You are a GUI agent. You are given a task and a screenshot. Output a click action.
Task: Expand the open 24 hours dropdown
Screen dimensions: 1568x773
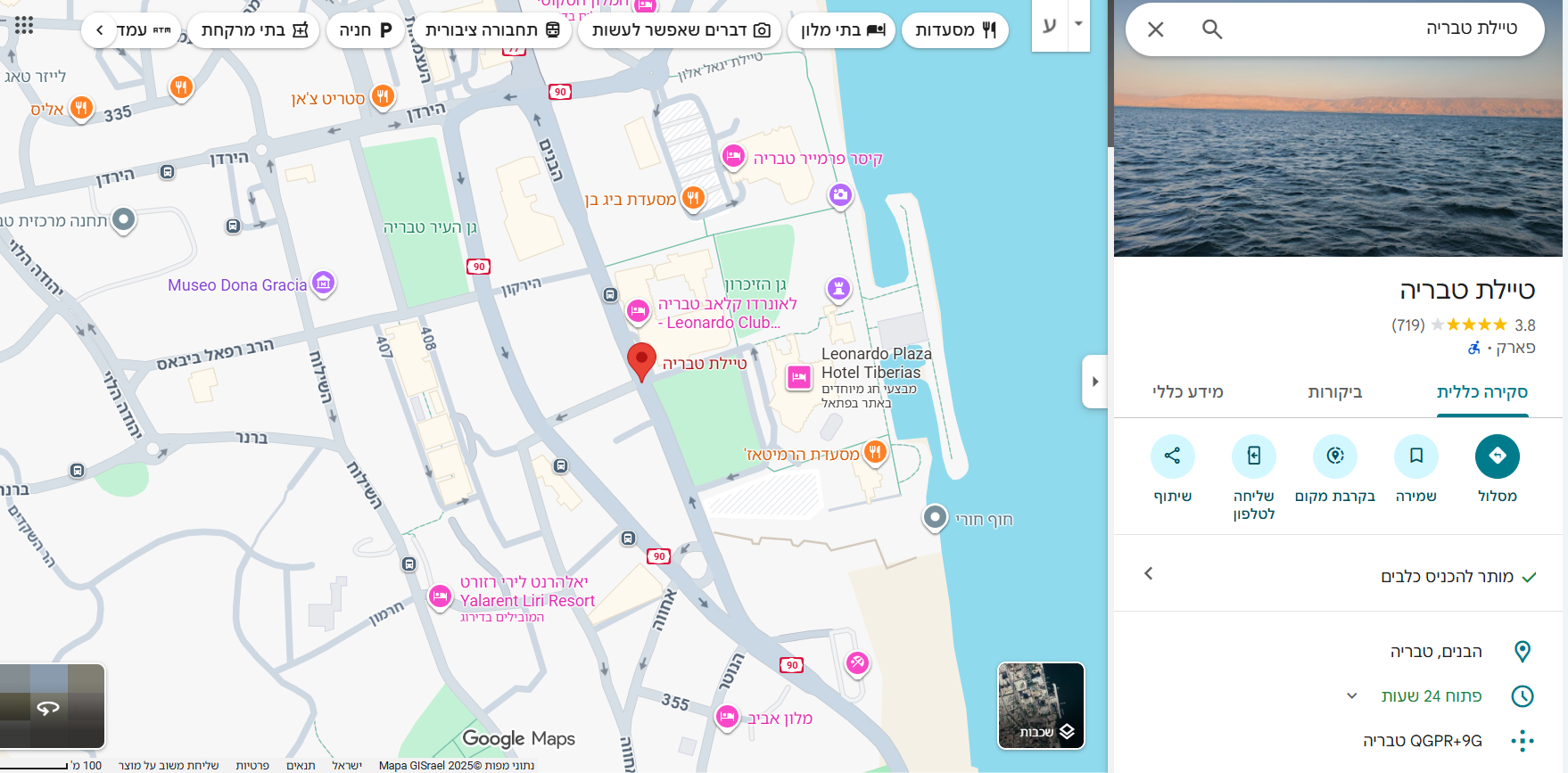[1351, 695]
